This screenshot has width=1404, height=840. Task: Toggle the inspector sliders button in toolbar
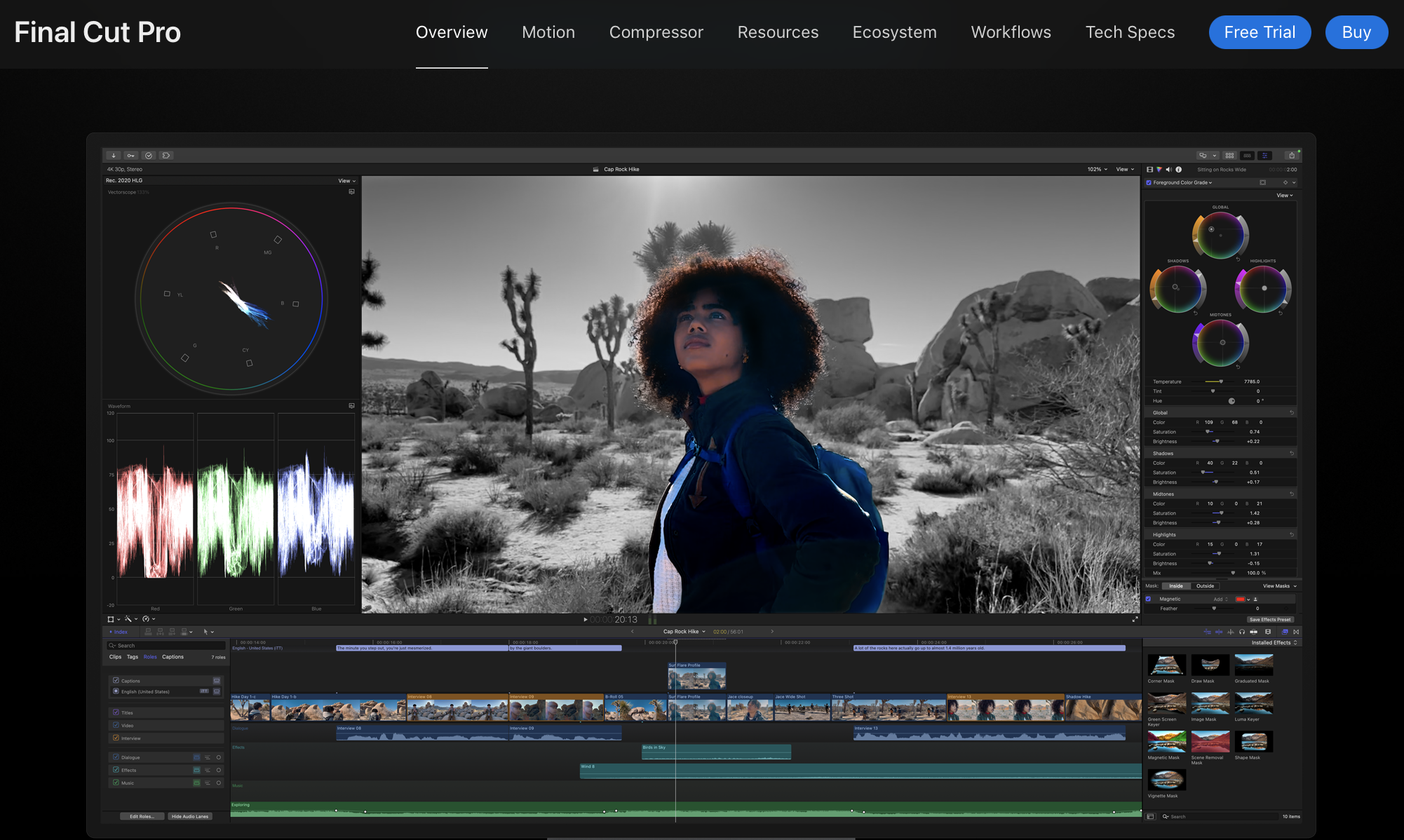[1264, 156]
